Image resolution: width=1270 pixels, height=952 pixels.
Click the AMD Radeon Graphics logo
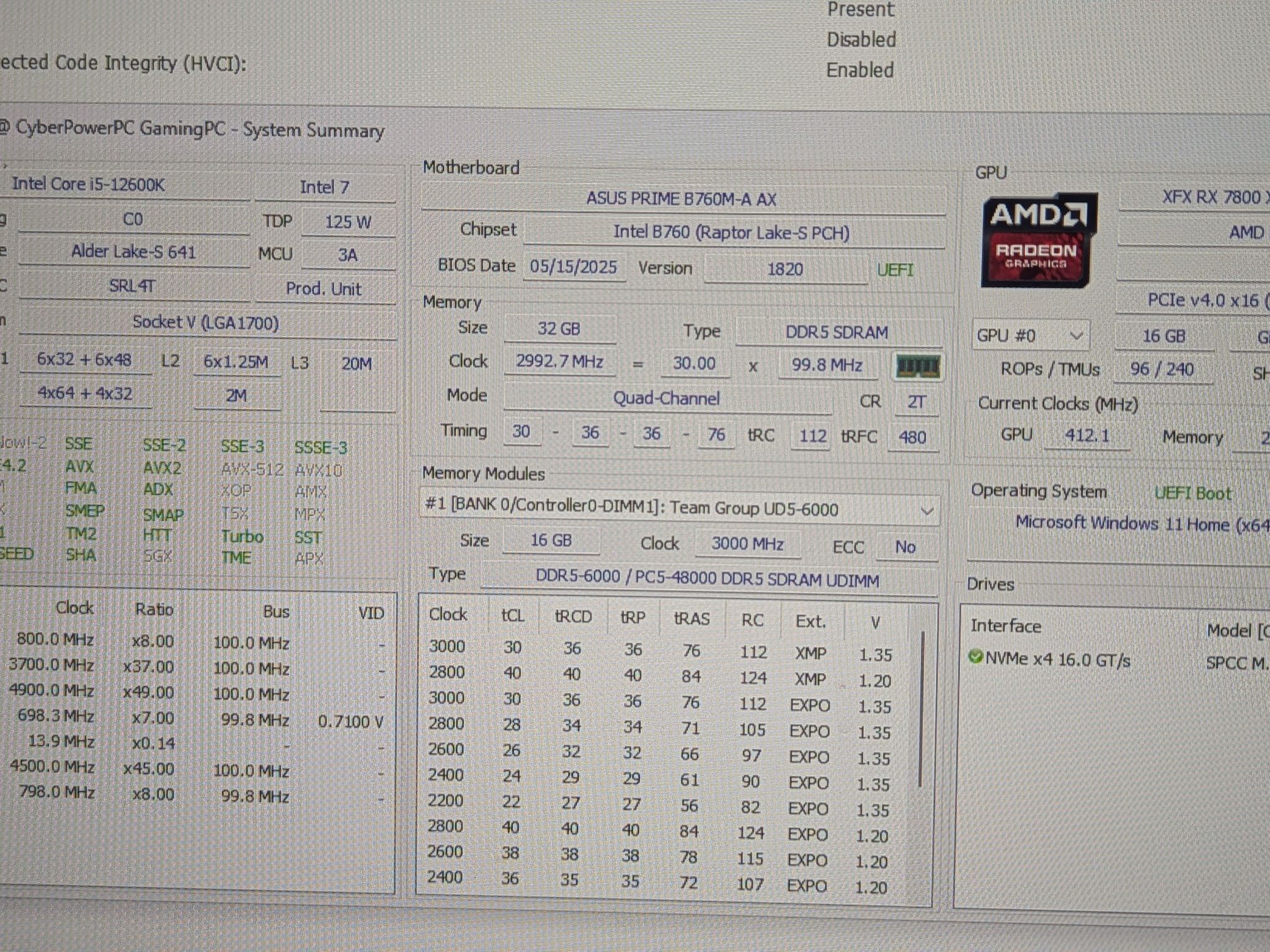pyautogui.click(x=1039, y=240)
